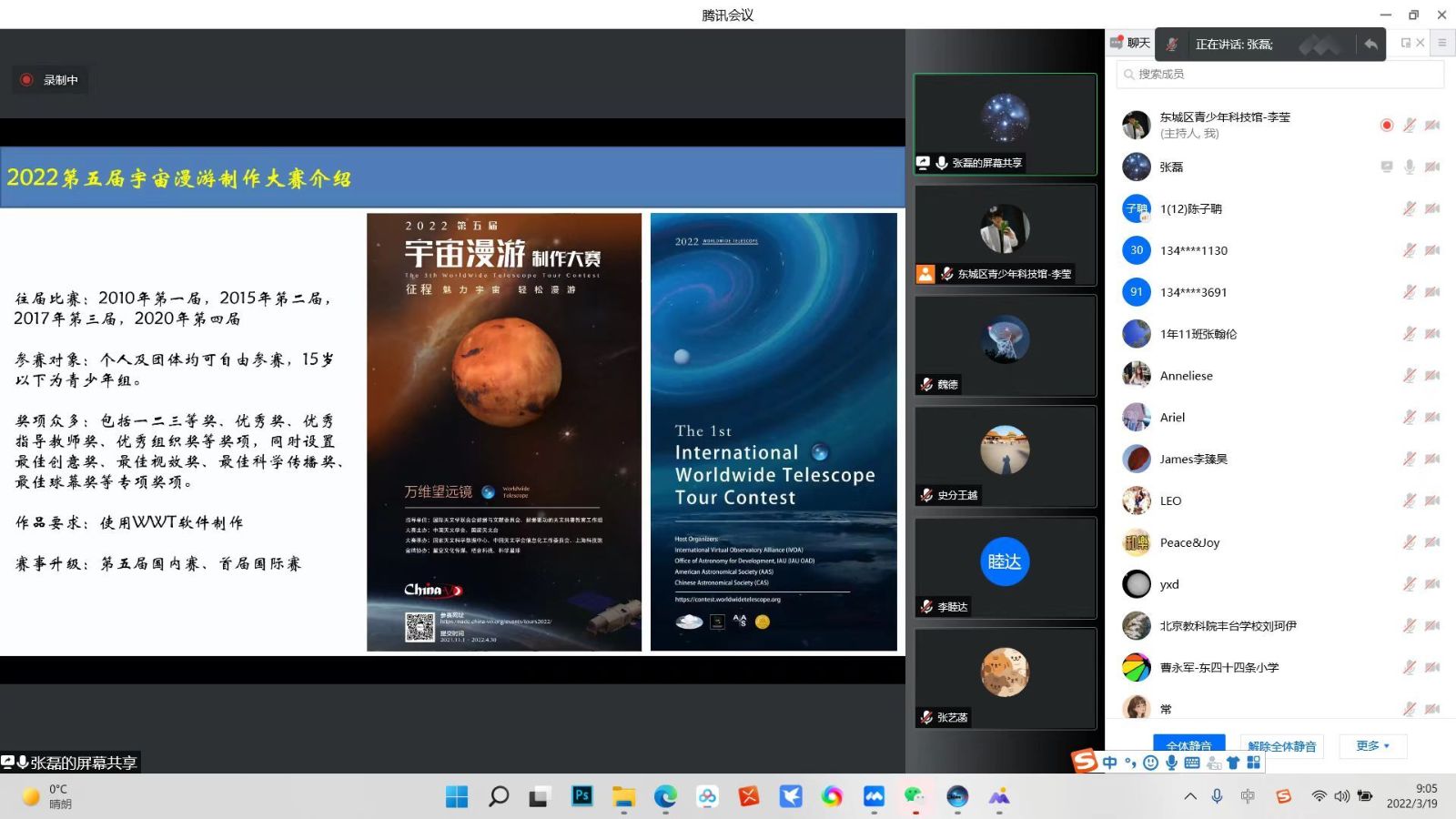Open Sogou skin shirt icon

[x=1233, y=763]
